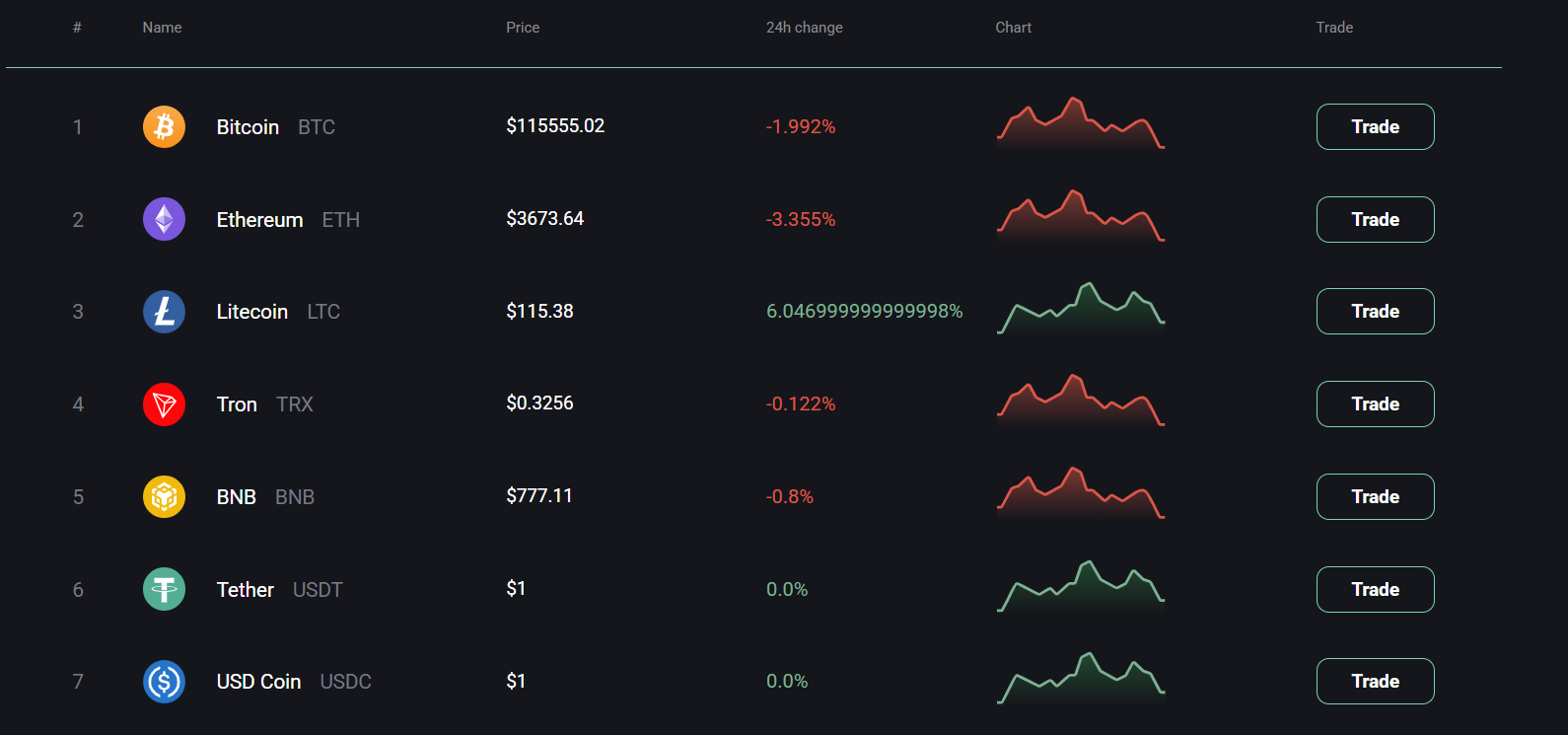Start trading BNB with Trade button
1568x735 pixels.
tap(1375, 496)
